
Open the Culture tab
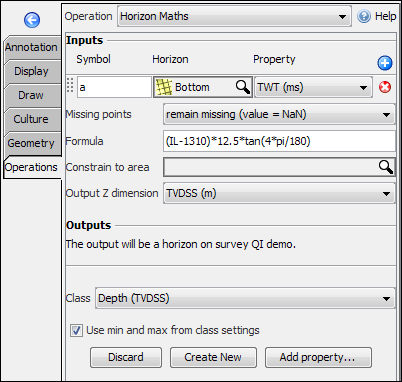[32, 119]
